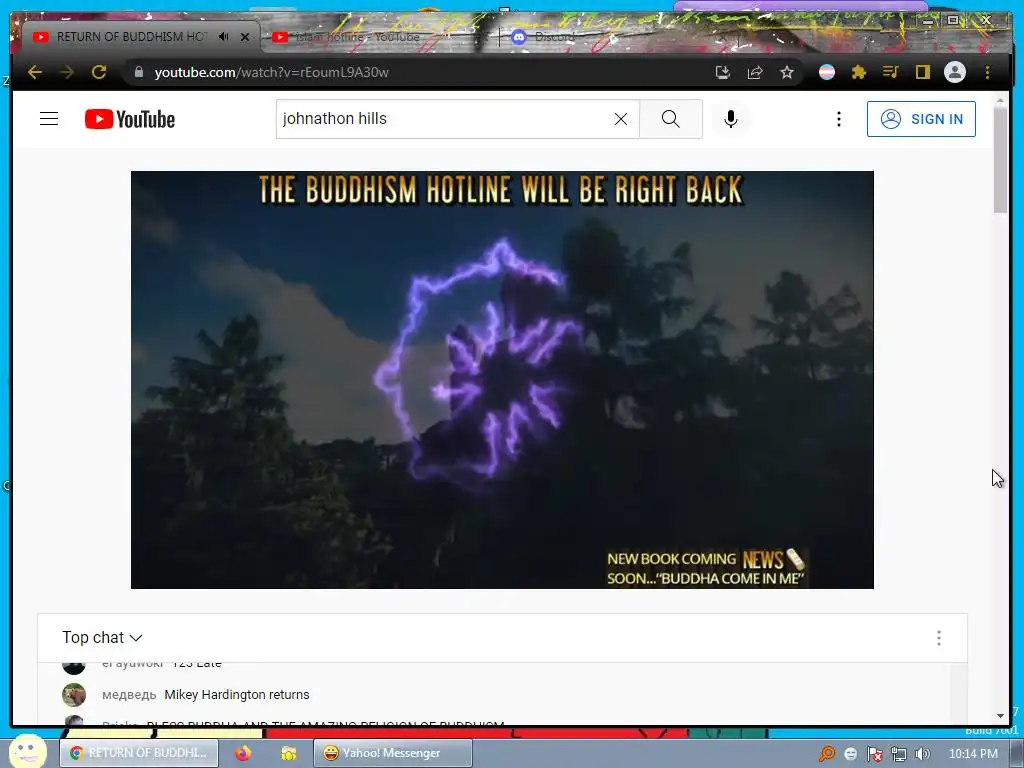Click the scrollbar up arrow

point(1000,100)
